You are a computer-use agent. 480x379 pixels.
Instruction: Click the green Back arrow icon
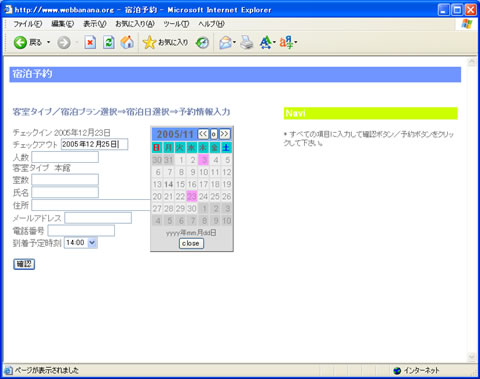point(20,43)
